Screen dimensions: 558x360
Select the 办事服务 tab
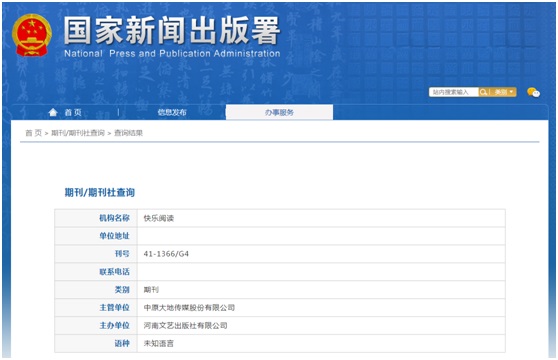coord(279,112)
